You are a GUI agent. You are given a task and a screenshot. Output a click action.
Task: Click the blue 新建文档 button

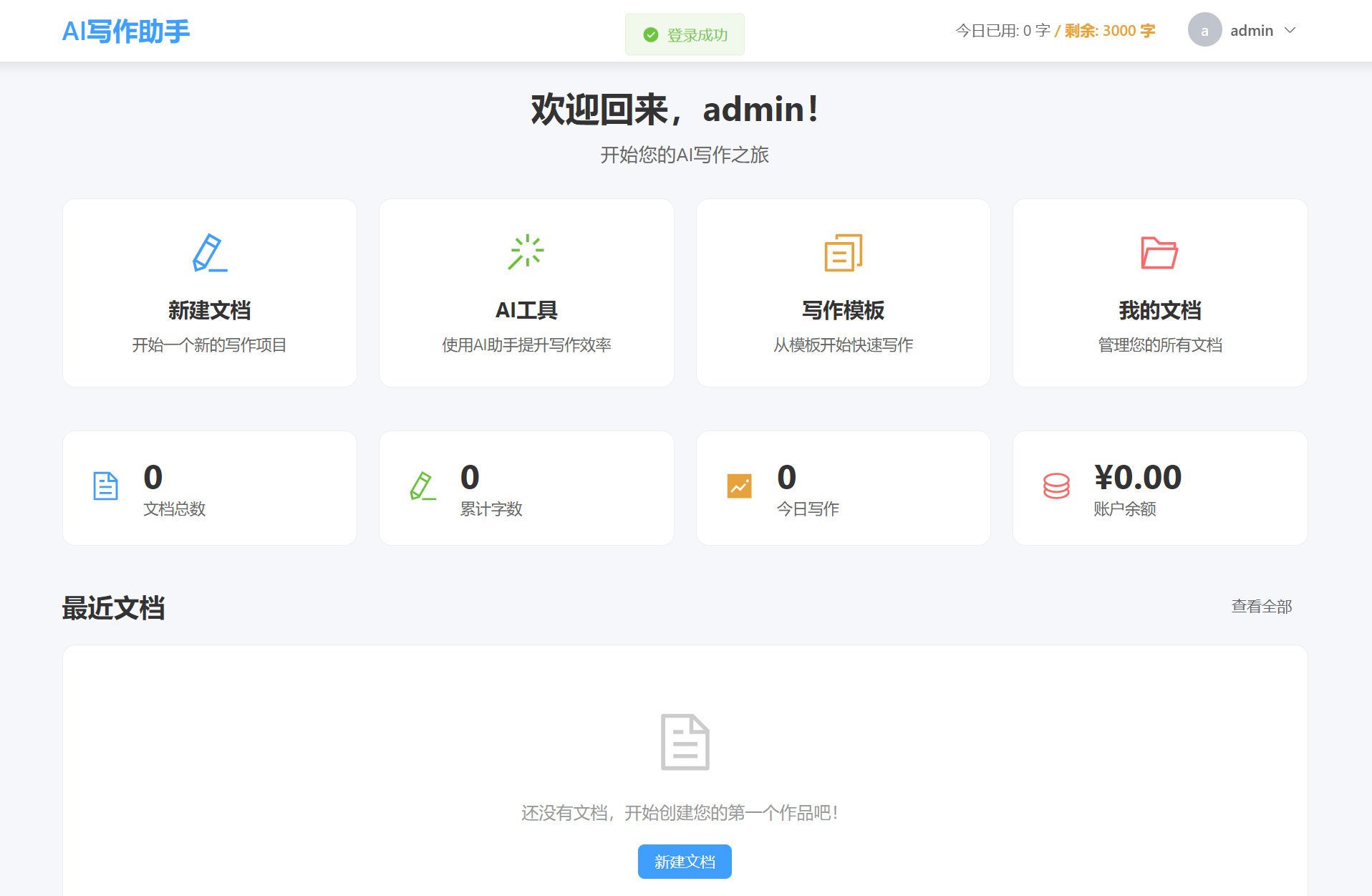pos(685,862)
